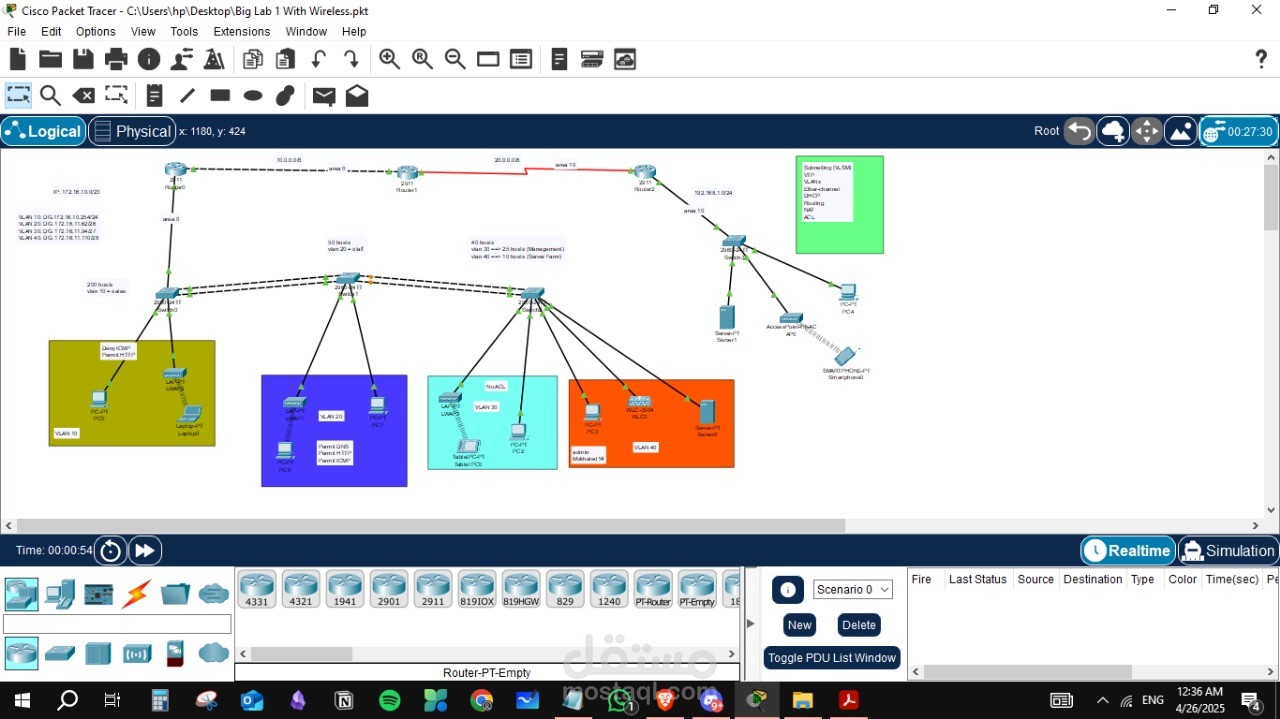Open the Scenario 0 dropdown

click(x=852, y=590)
